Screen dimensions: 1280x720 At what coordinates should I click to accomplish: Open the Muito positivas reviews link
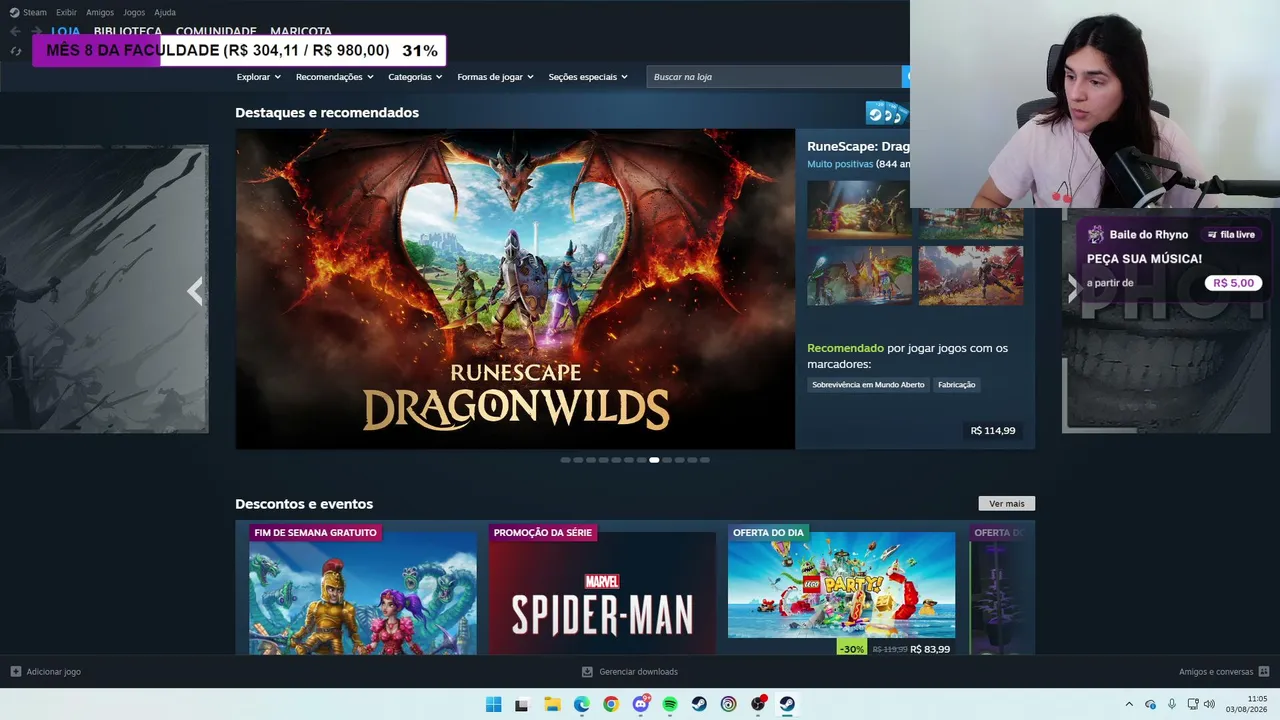pos(840,164)
